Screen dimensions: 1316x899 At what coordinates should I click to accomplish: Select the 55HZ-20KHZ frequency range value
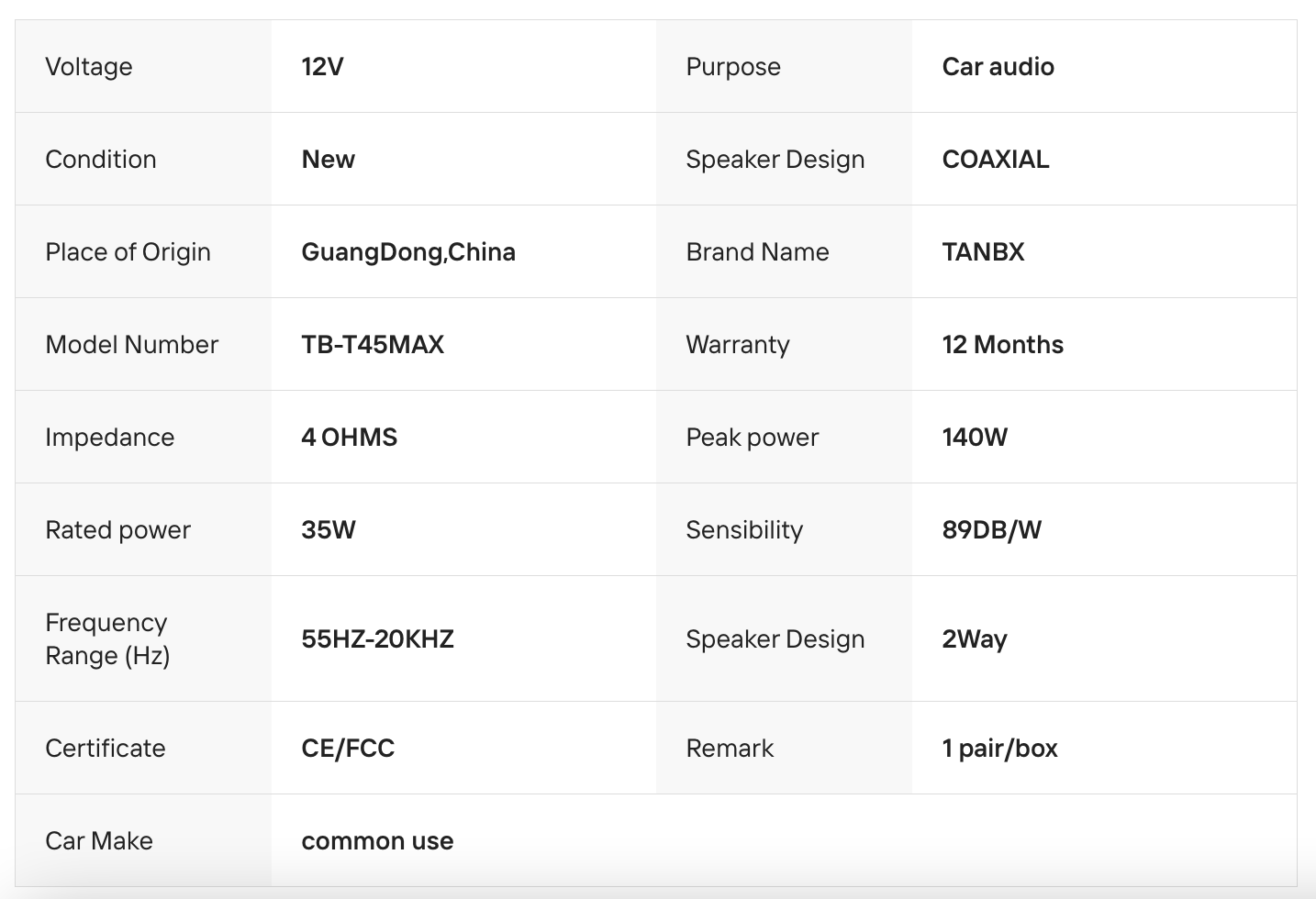(x=377, y=639)
